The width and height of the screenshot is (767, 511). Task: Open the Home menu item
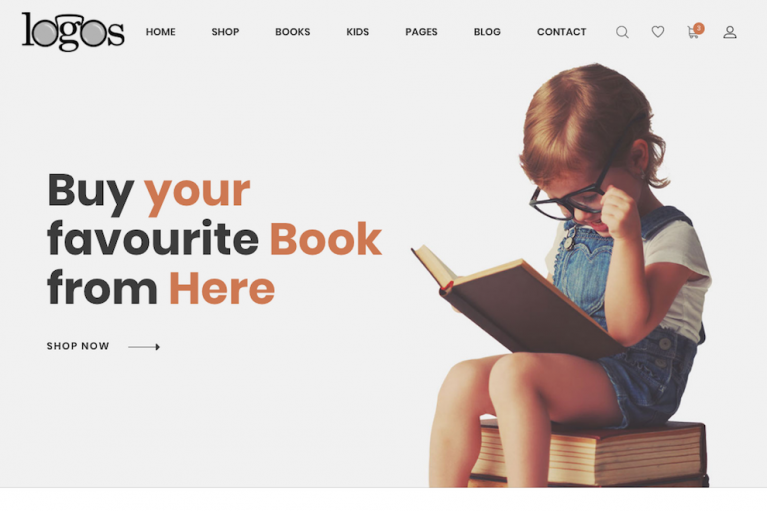pos(160,32)
